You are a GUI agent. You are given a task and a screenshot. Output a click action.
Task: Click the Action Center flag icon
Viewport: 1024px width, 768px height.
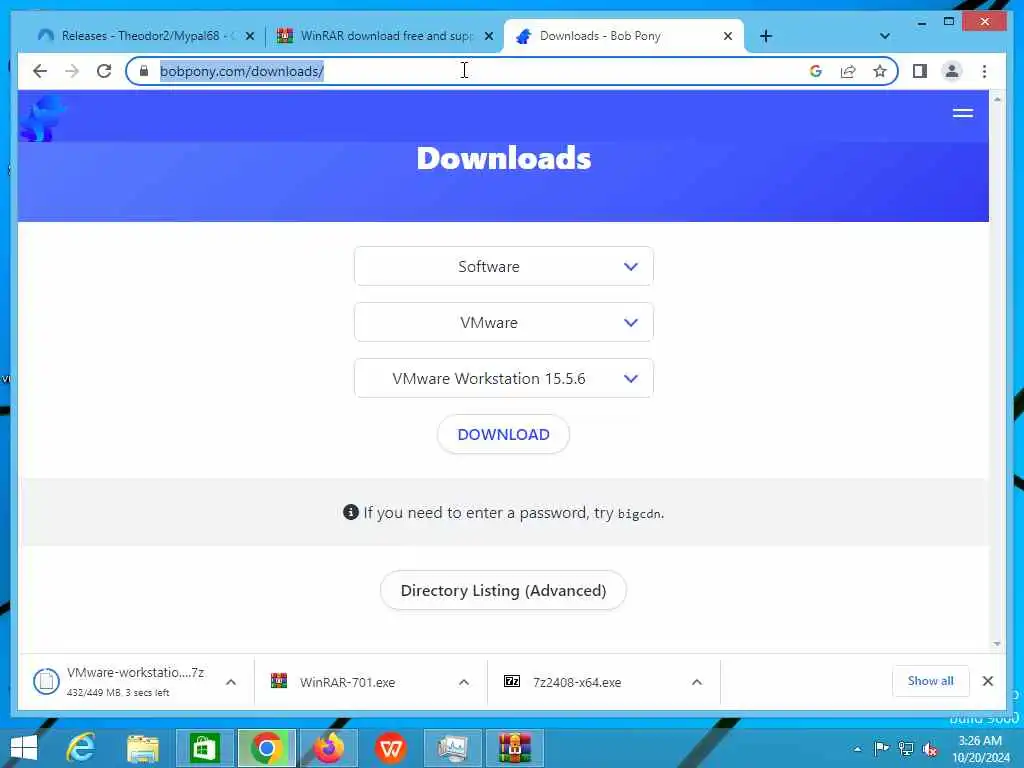pyautogui.click(x=881, y=748)
